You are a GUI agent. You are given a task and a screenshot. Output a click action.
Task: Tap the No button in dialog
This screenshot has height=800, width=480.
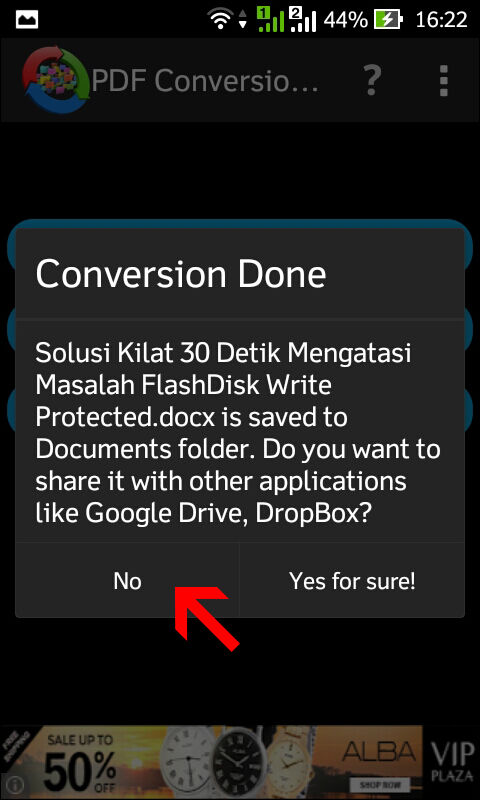[127, 581]
